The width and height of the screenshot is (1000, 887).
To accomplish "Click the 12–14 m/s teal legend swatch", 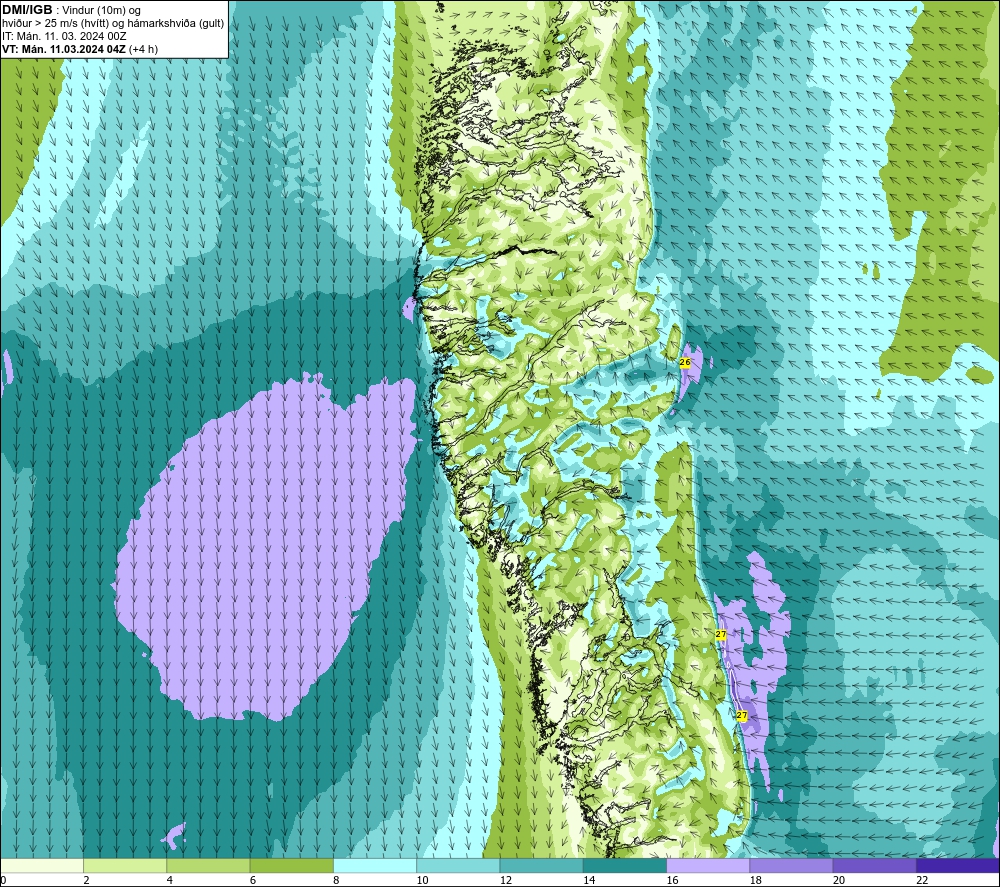I will [x=541, y=865].
